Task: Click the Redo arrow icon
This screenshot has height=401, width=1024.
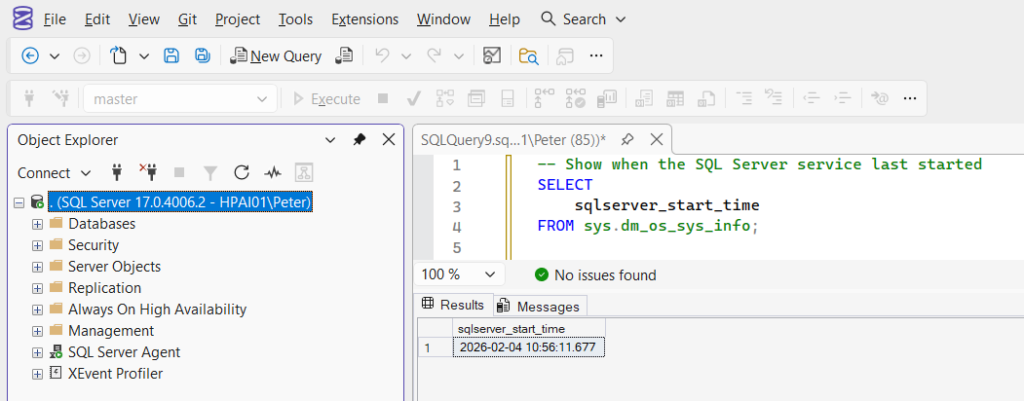Action: pos(435,56)
